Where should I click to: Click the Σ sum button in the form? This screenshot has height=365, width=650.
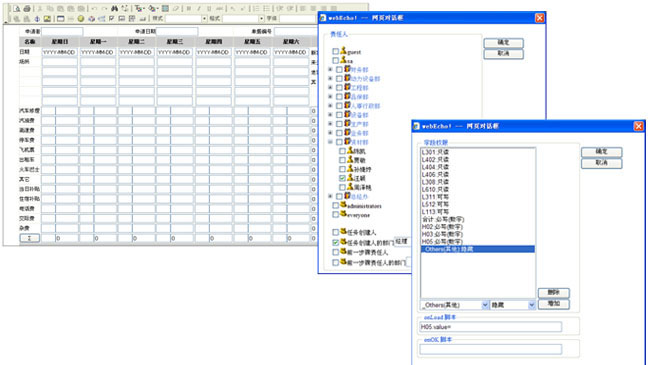point(30,238)
